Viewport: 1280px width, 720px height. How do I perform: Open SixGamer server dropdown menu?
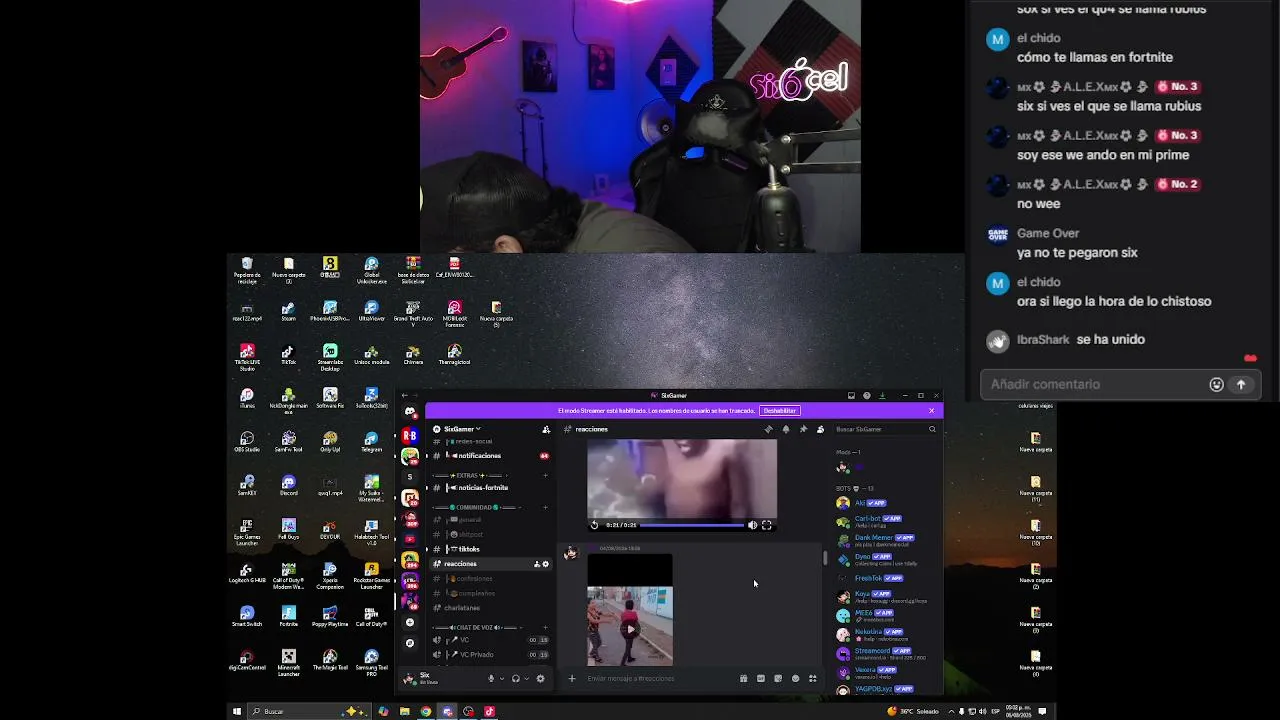point(463,429)
